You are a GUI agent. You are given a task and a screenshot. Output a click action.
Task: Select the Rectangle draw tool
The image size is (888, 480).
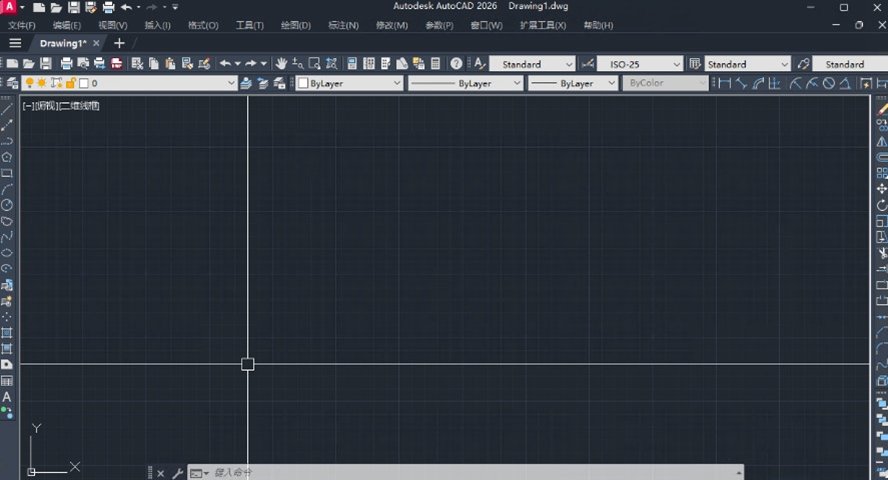pyautogui.click(x=7, y=173)
